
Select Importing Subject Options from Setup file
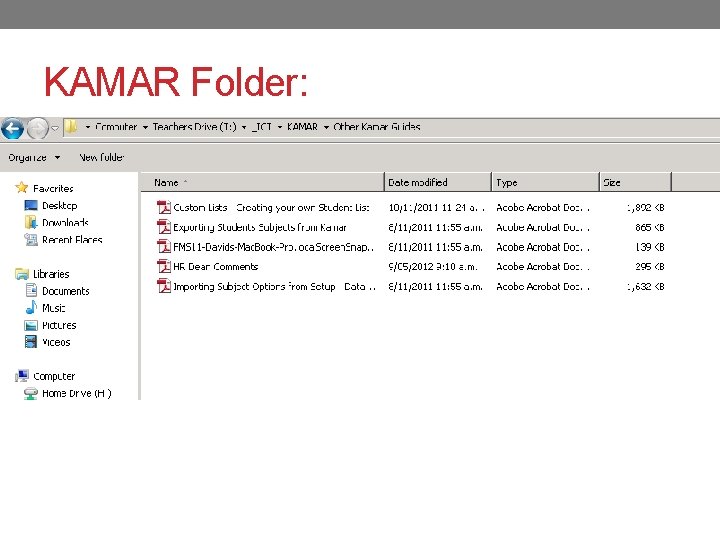click(275, 287)
